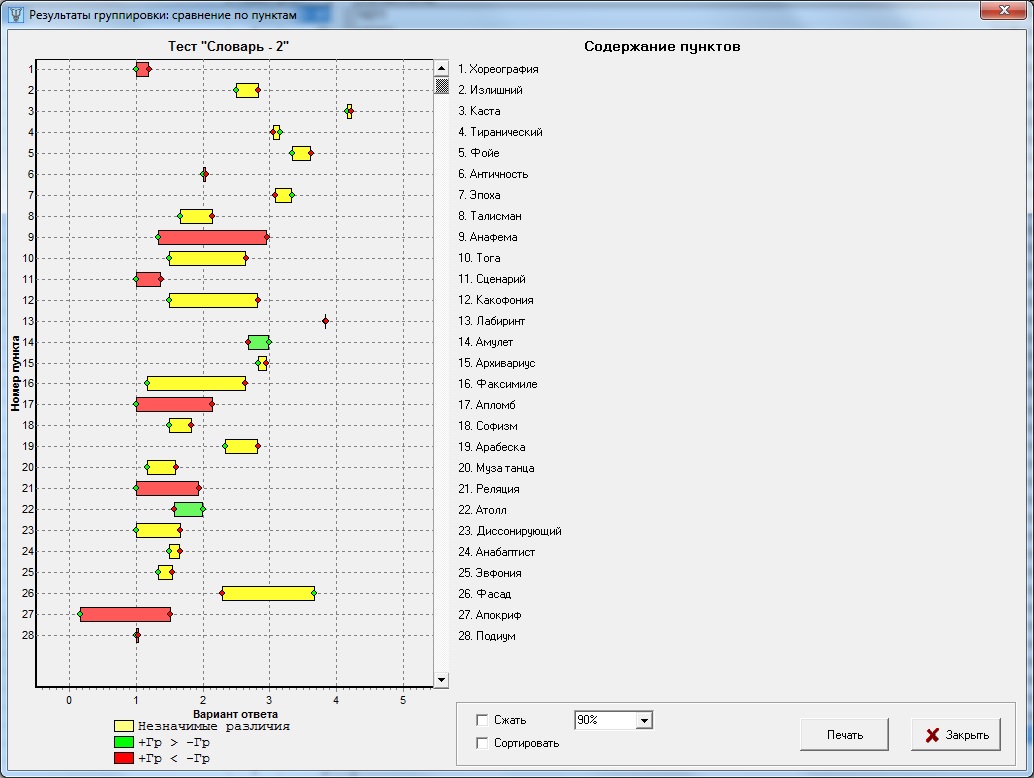Select list entry 13. Лабиринт
This screenshot has width=1034, height=778.
tap(491, 321)
